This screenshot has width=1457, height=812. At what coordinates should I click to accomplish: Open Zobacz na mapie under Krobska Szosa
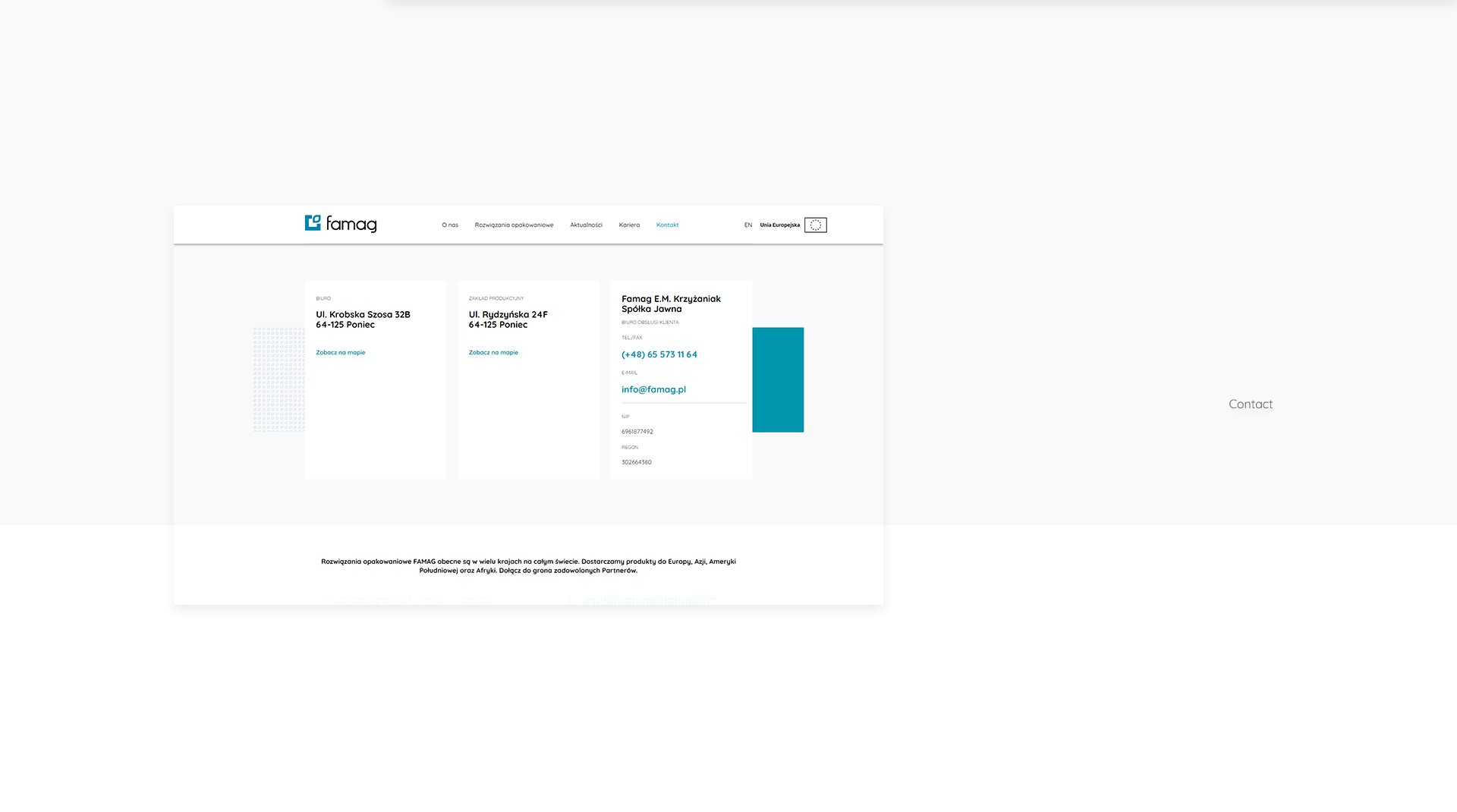(340, 353)
